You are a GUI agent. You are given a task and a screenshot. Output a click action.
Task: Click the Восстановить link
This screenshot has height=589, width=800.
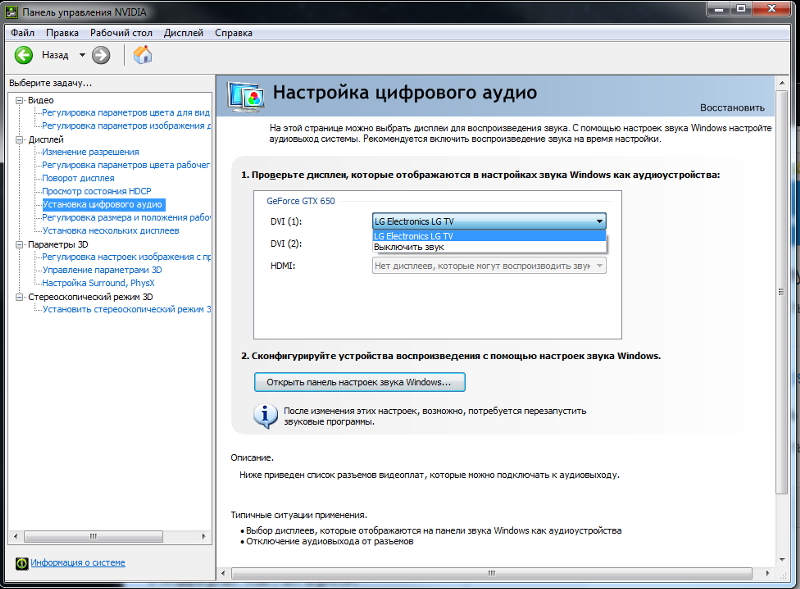pyautogui.click(x=732, y=107)
